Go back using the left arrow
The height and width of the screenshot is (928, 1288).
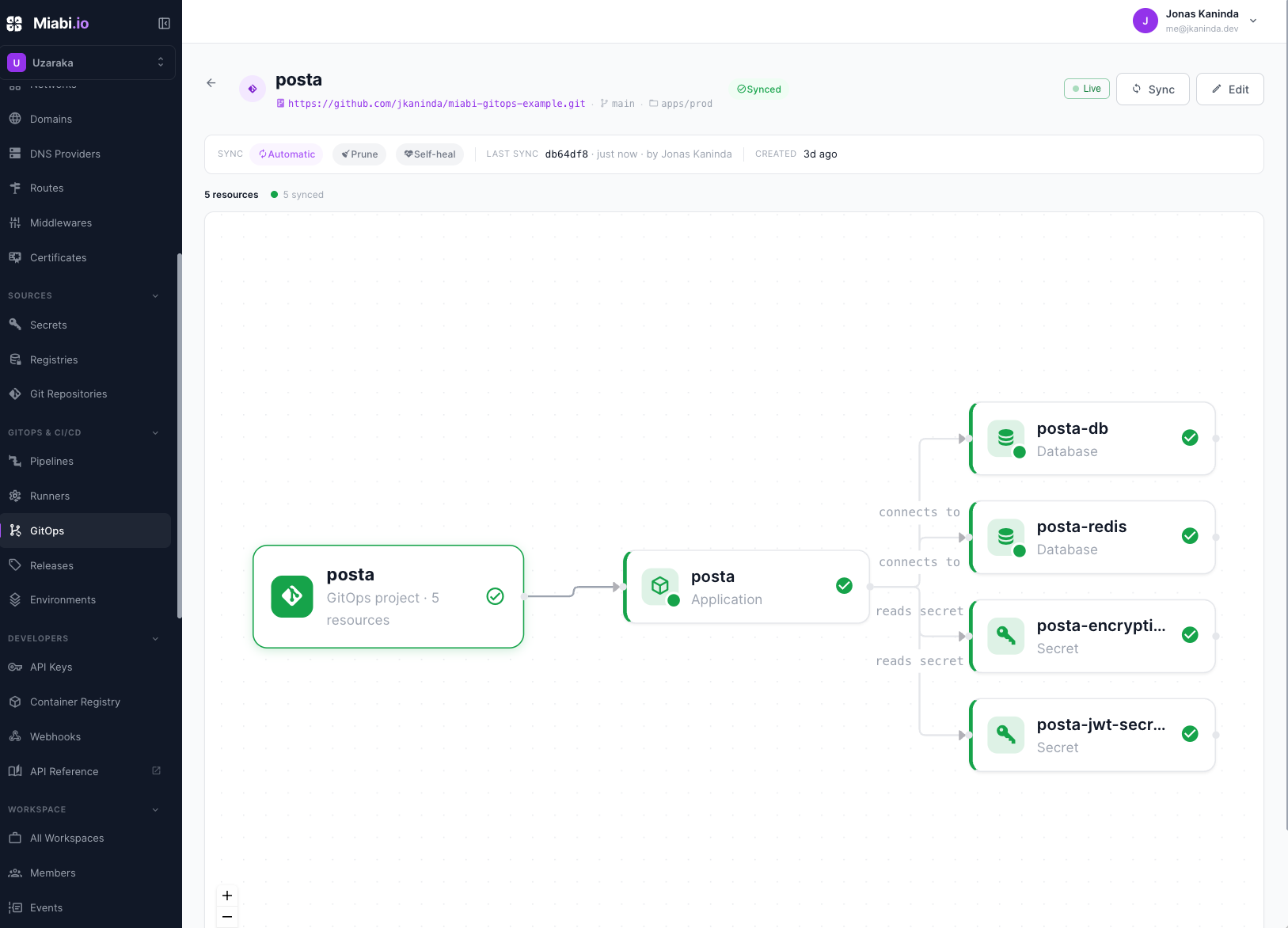coord(211,83)
